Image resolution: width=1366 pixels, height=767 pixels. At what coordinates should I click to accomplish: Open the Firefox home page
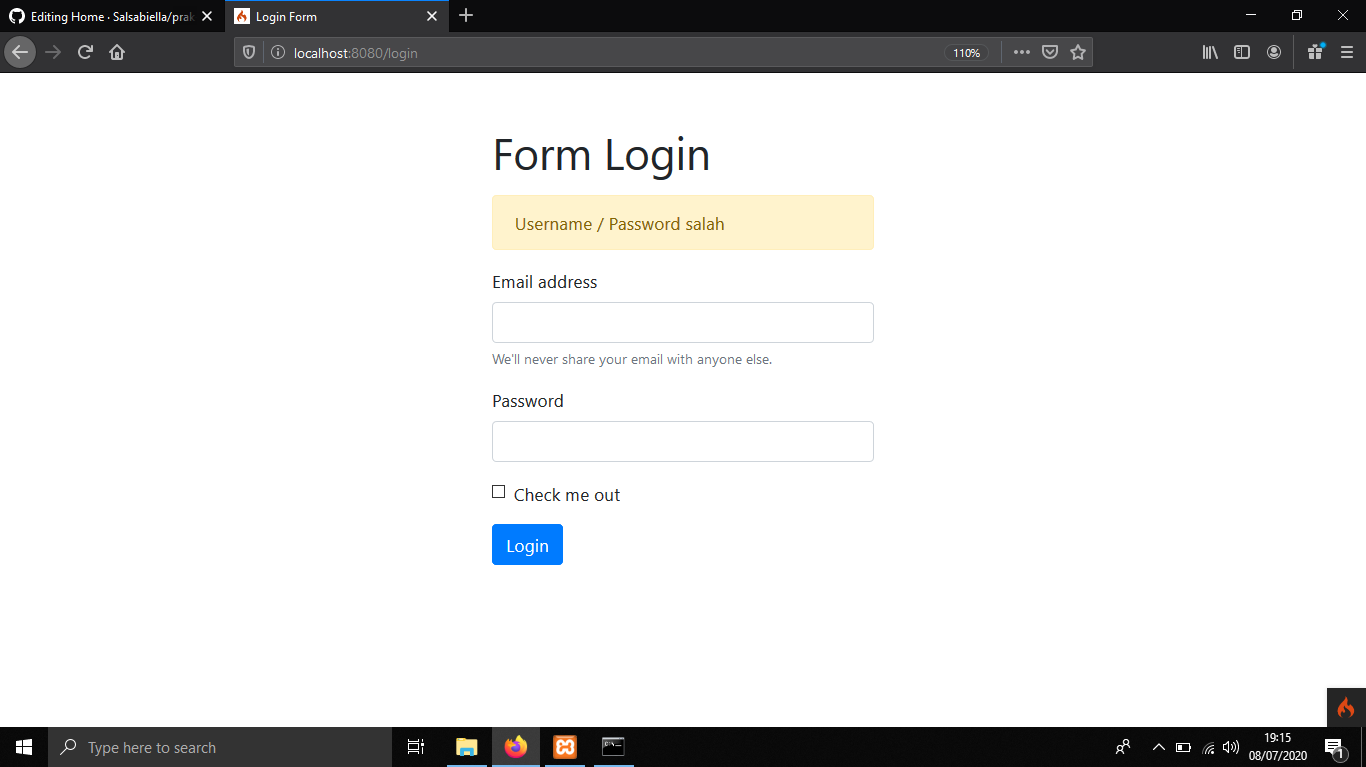[x=117, y=52]
